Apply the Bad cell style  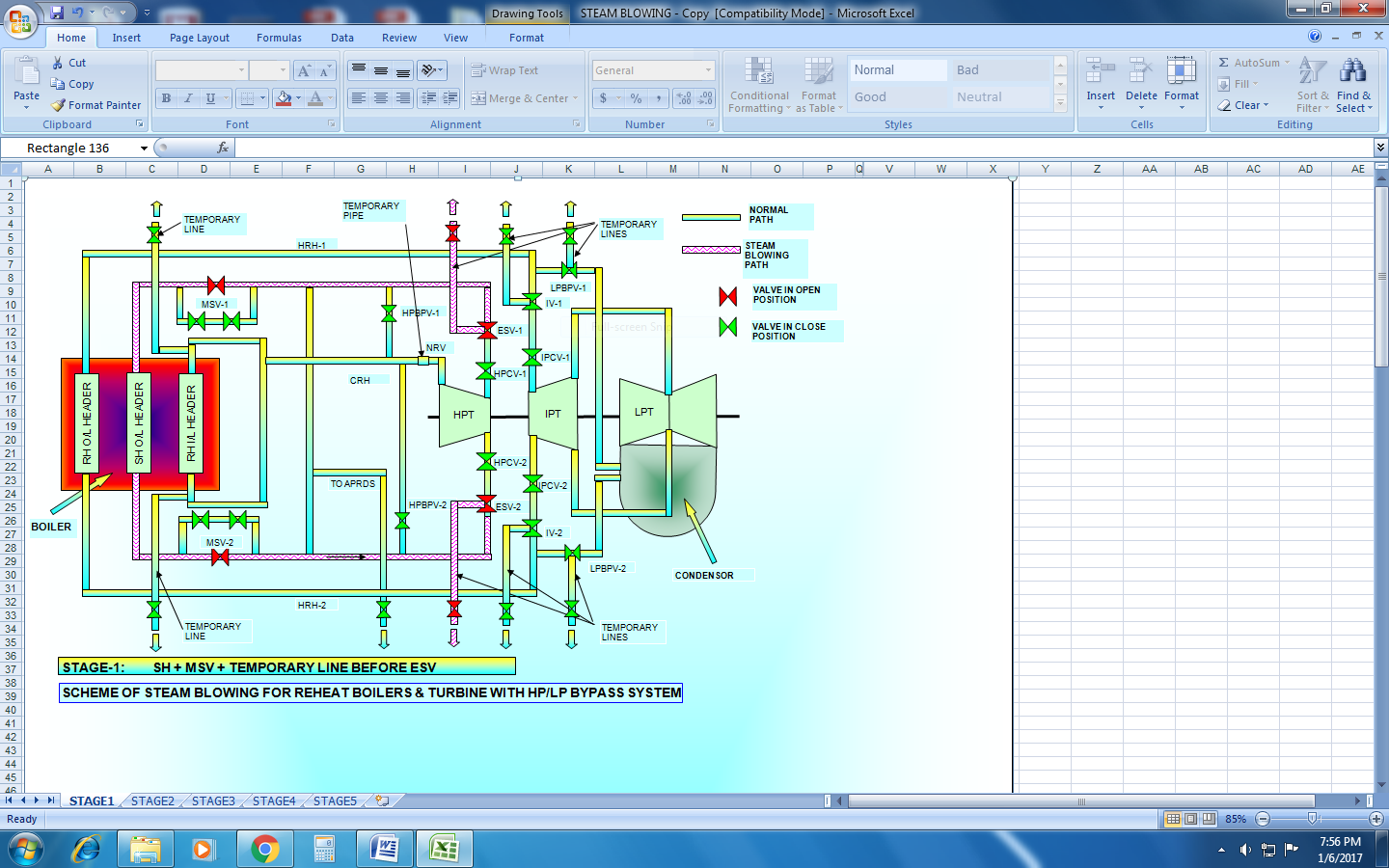point(1000,70)
